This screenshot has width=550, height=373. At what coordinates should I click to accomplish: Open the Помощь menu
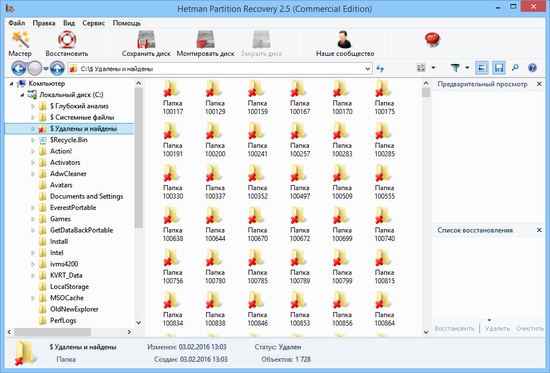[127, 23]
